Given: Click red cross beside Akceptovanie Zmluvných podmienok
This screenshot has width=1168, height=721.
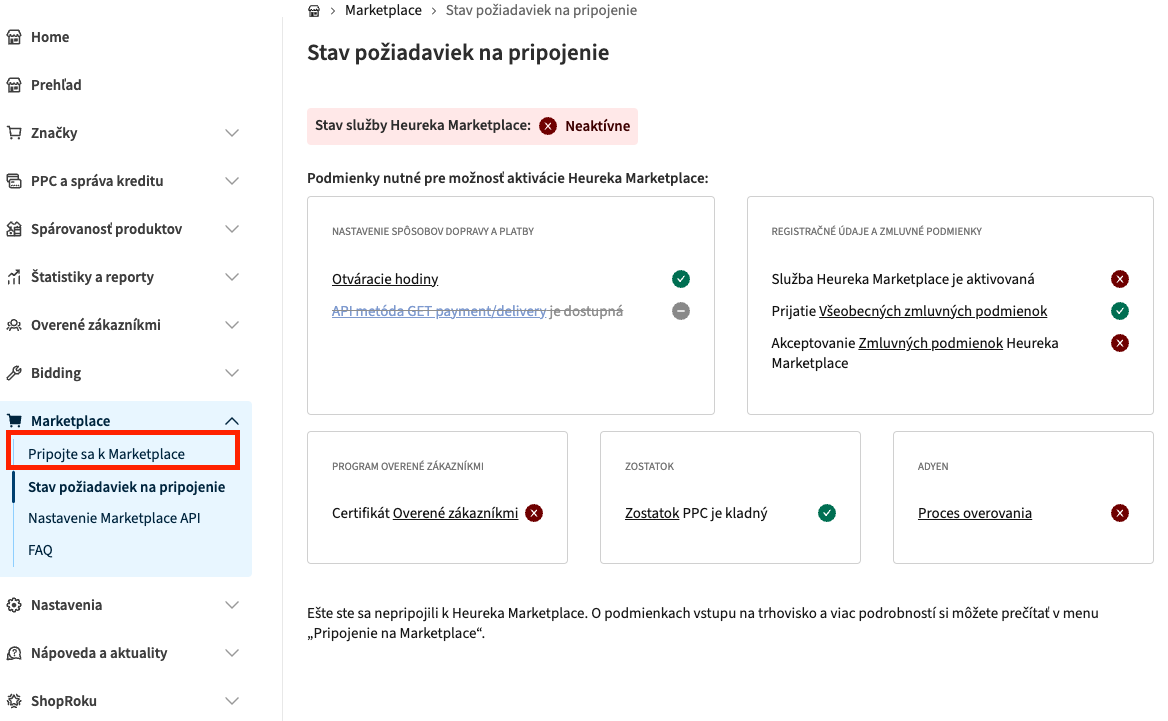Looking at the screenshot, I should (x=1120, y=343).
